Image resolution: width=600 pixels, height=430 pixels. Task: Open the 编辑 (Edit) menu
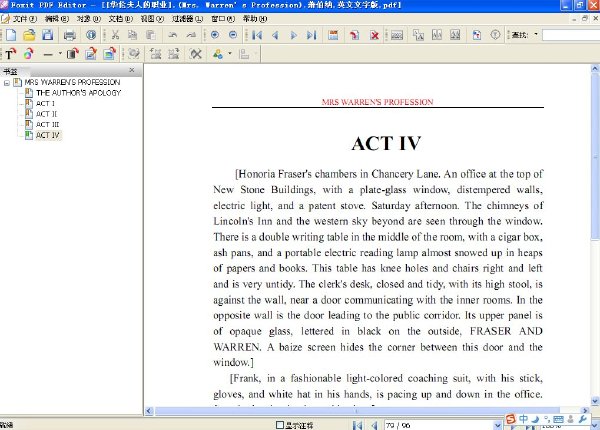coord(57,19)
